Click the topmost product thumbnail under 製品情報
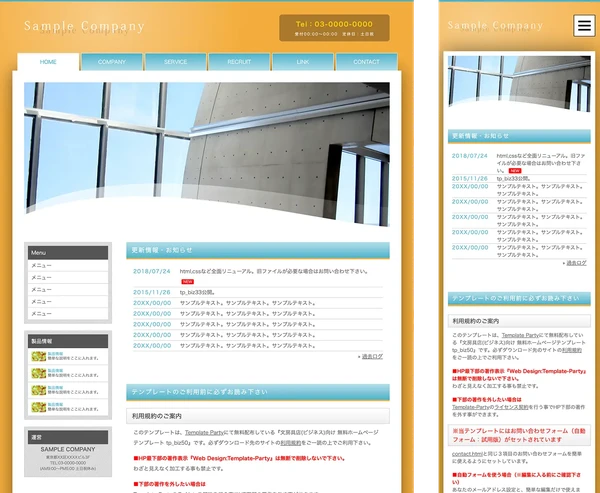Viewport: 600px width, 493px height. [x=39, y=356]
